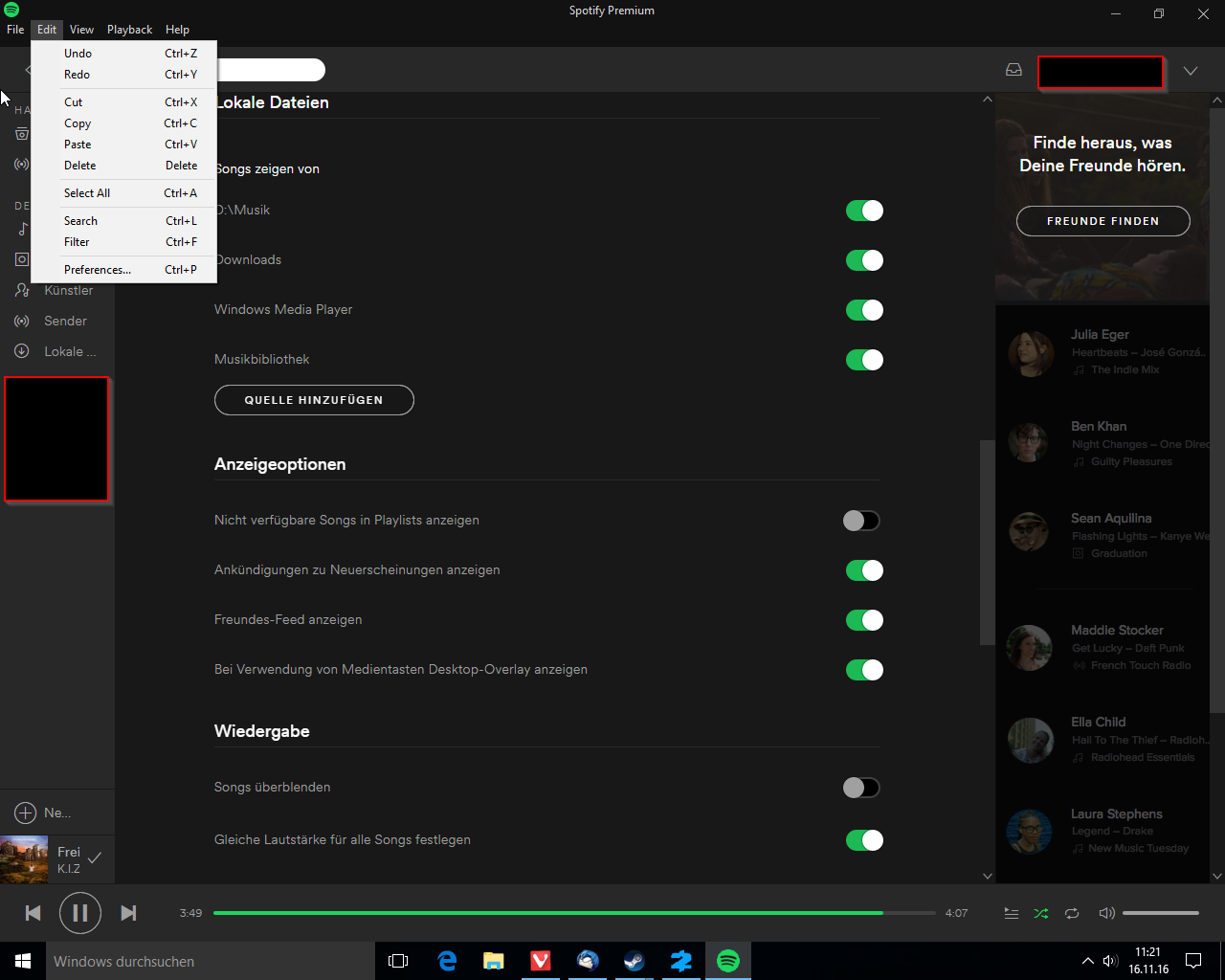Skip to the next track
1225x980 pixels.
point(128,913)
